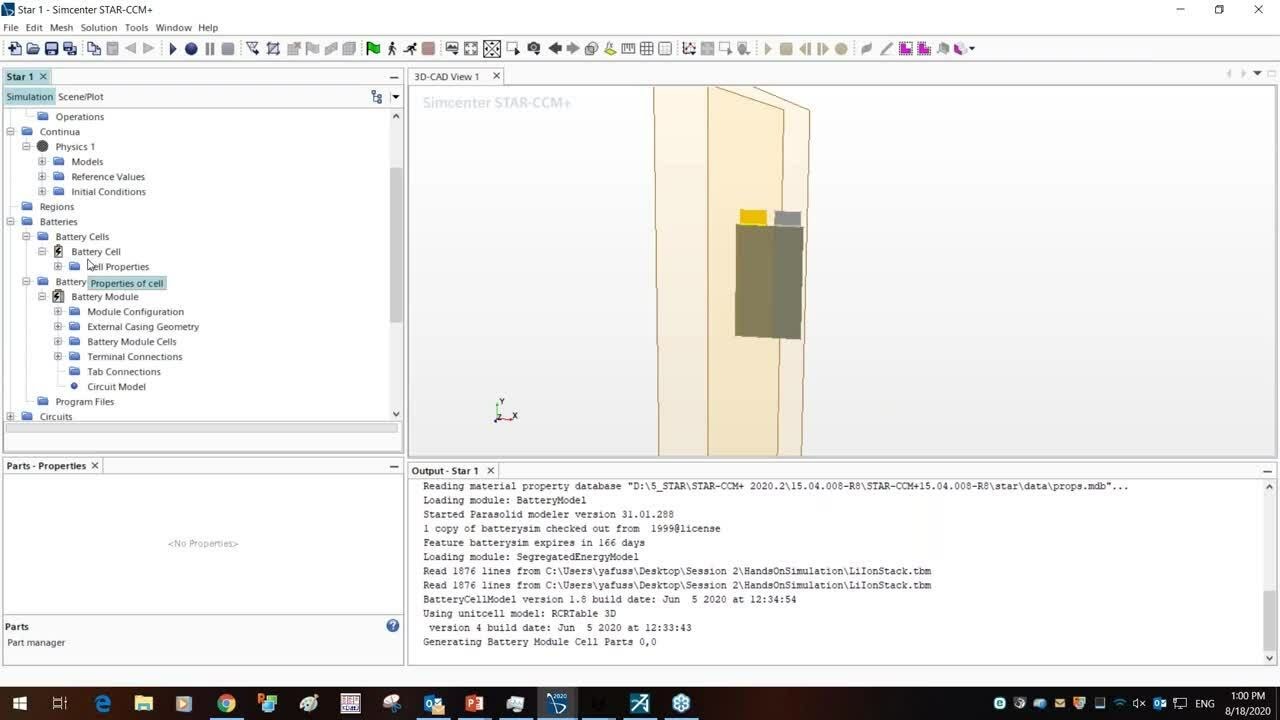Expand the External Casing Geometry folder
Image resolution: width=1280 pixels, height=720 pixels.
click(58, 327)
